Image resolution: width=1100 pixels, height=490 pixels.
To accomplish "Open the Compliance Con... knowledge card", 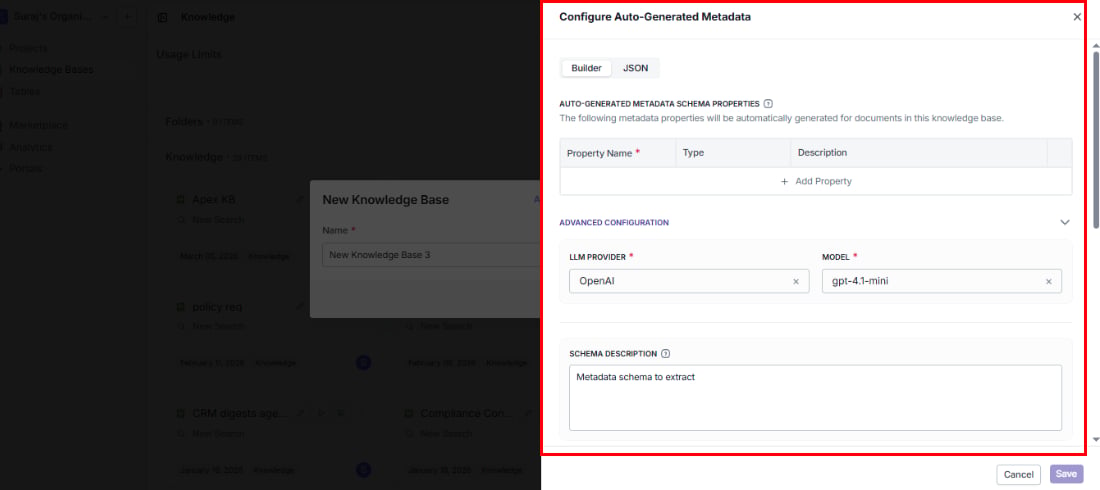I will pos(467,413).
